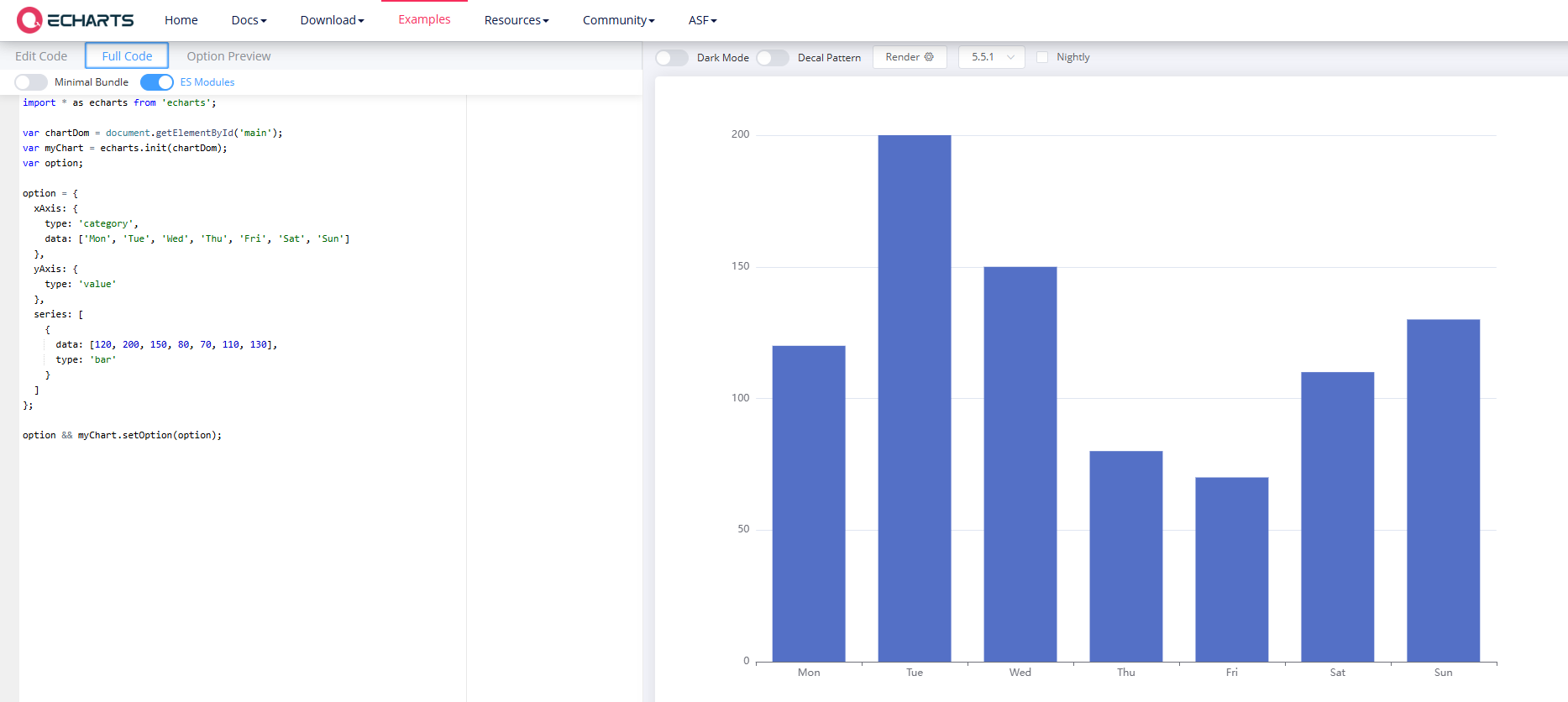The image size is (1568, 702).
Task: Expand the ASF menu
Action: pyautogui.click(x=703, y=20)
